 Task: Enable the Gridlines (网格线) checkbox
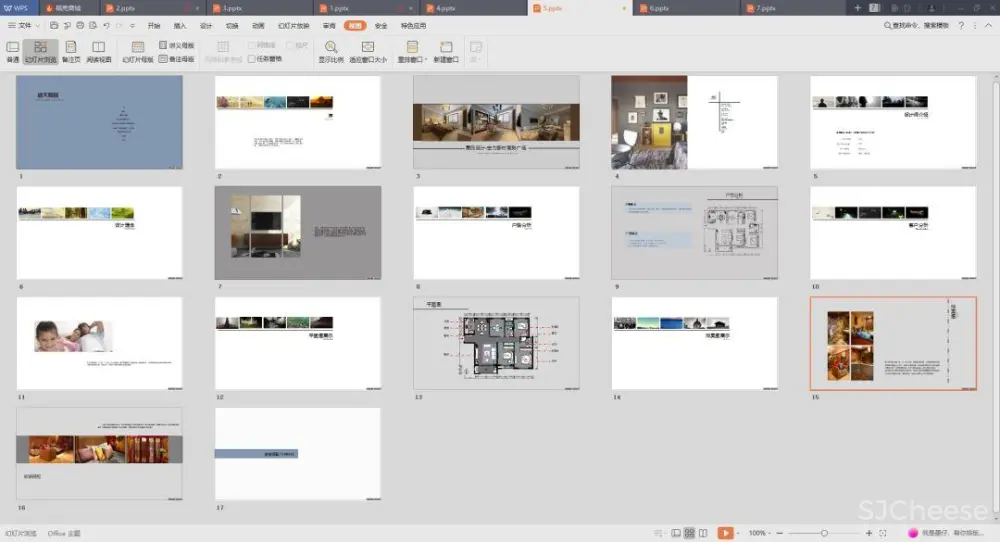pyautogui.click(x=252, y=45)
